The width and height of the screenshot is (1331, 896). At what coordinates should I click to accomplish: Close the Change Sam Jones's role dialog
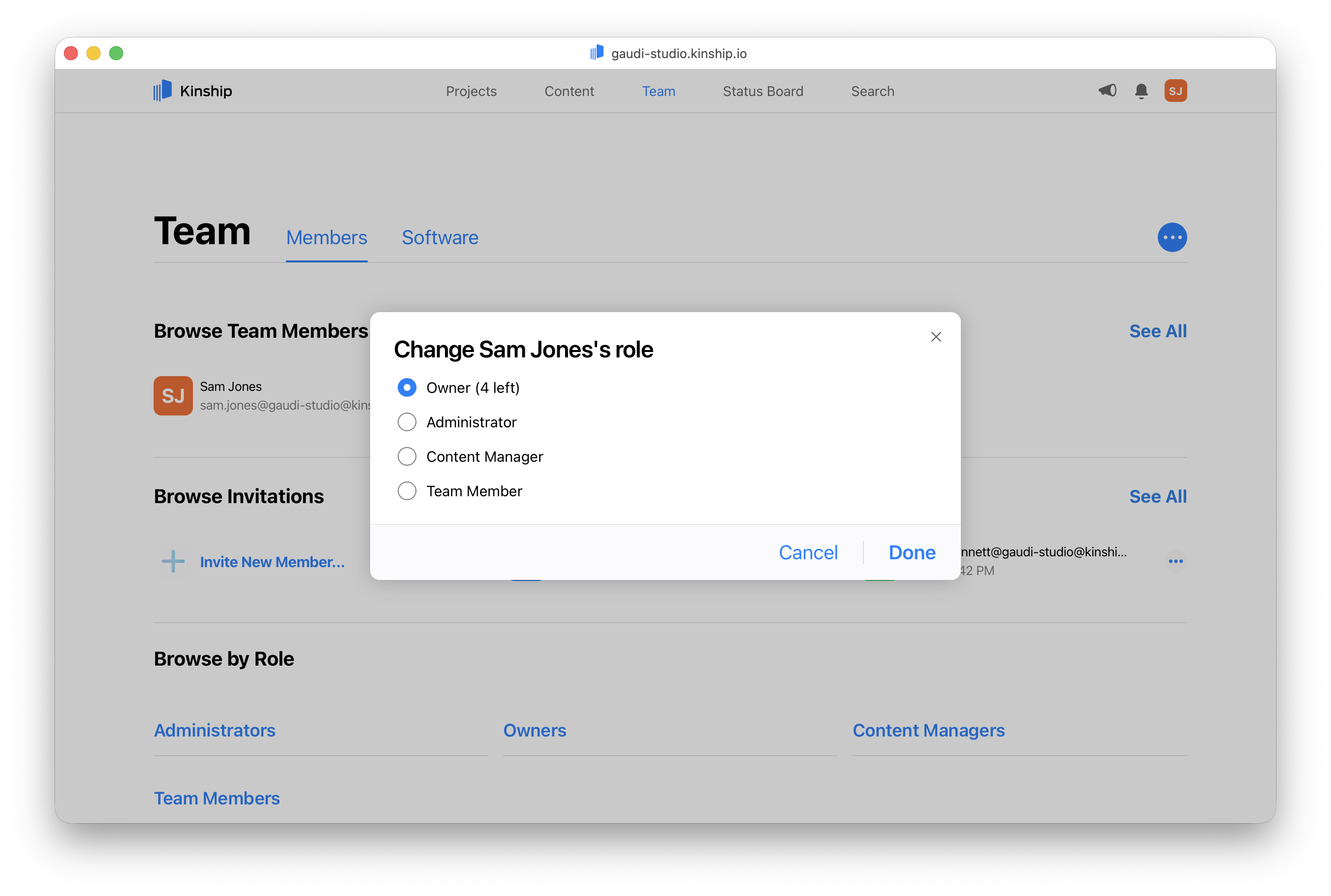coord(936,337)
